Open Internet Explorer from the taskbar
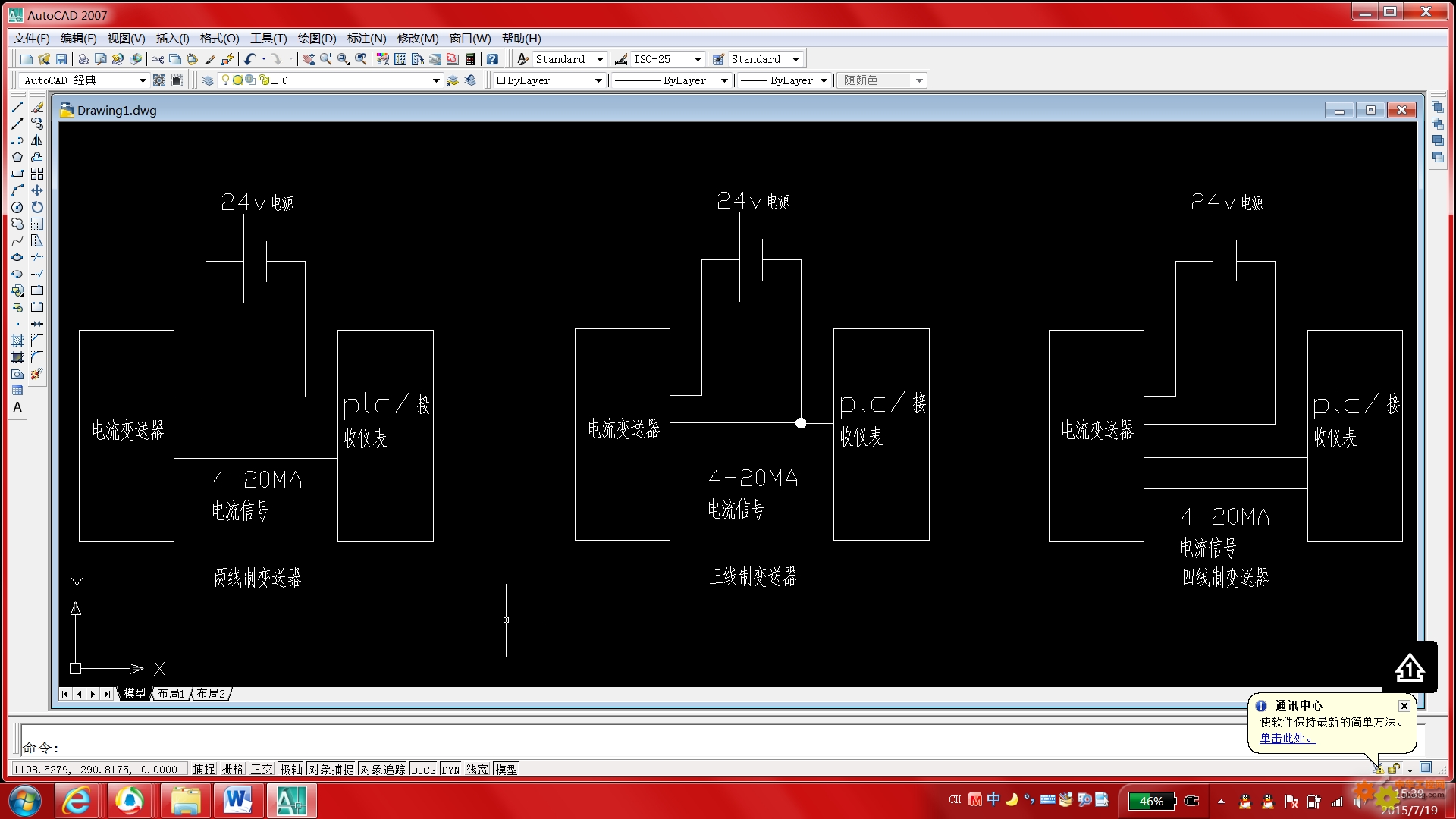The image size is (1456, 819). [x=77, y=801]
